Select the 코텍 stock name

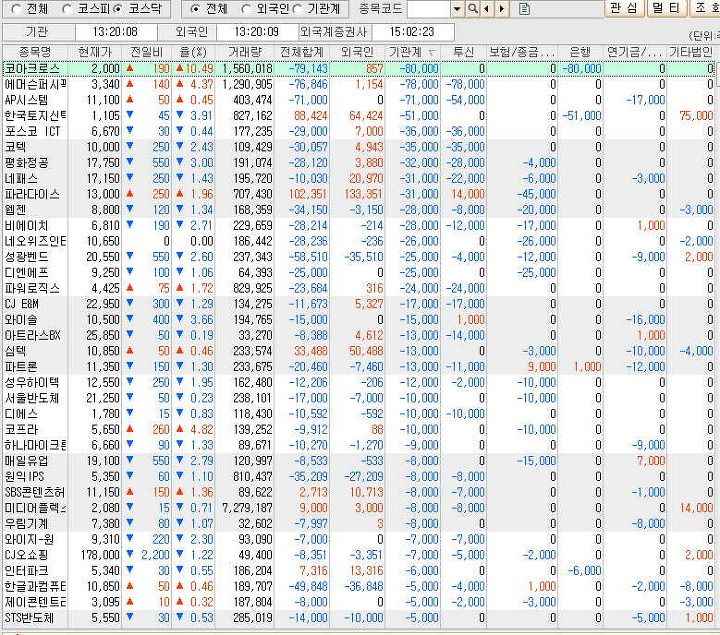[x=15, y=147]
